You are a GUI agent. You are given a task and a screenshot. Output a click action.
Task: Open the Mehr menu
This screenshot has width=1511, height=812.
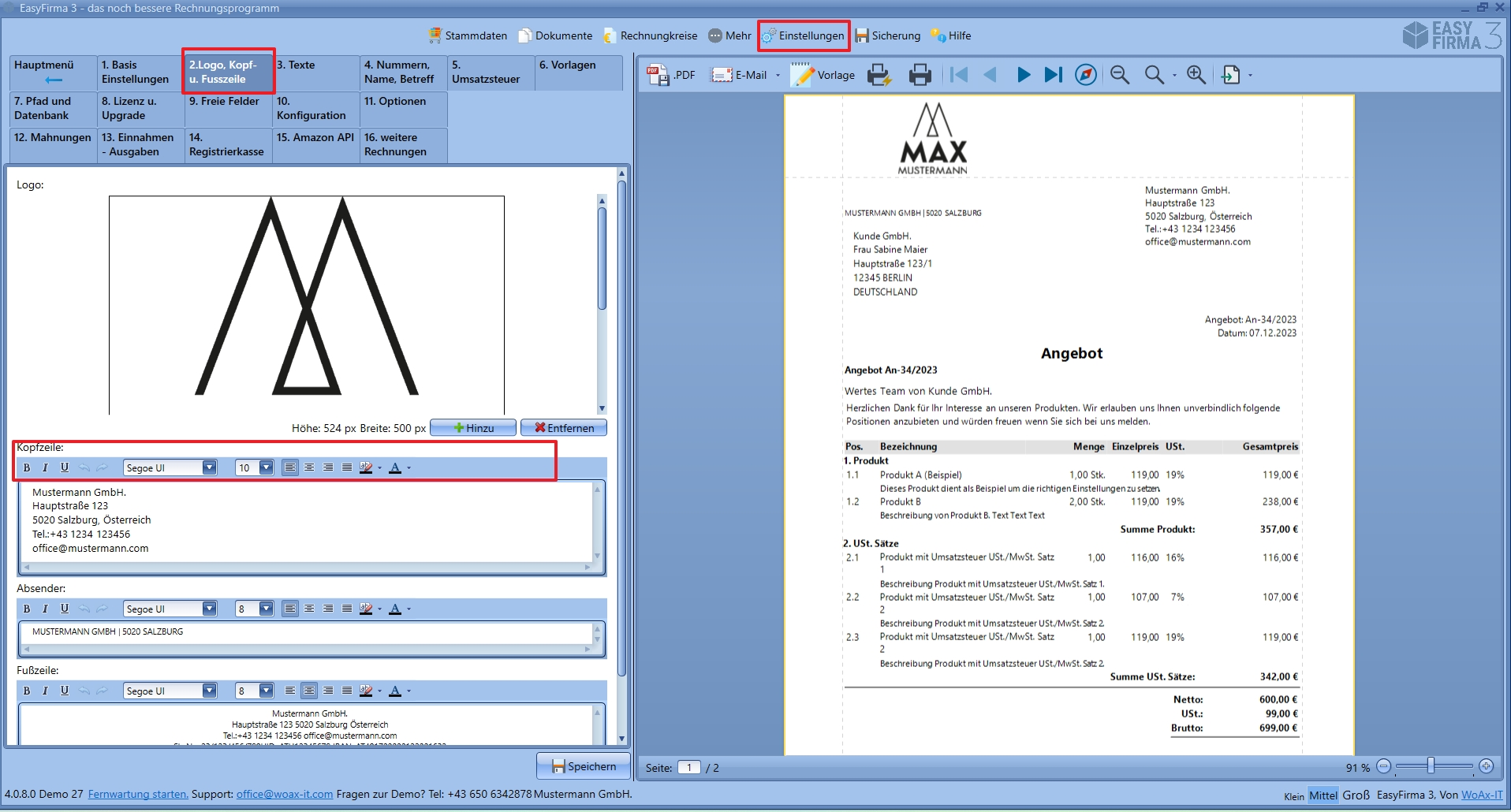729,35
